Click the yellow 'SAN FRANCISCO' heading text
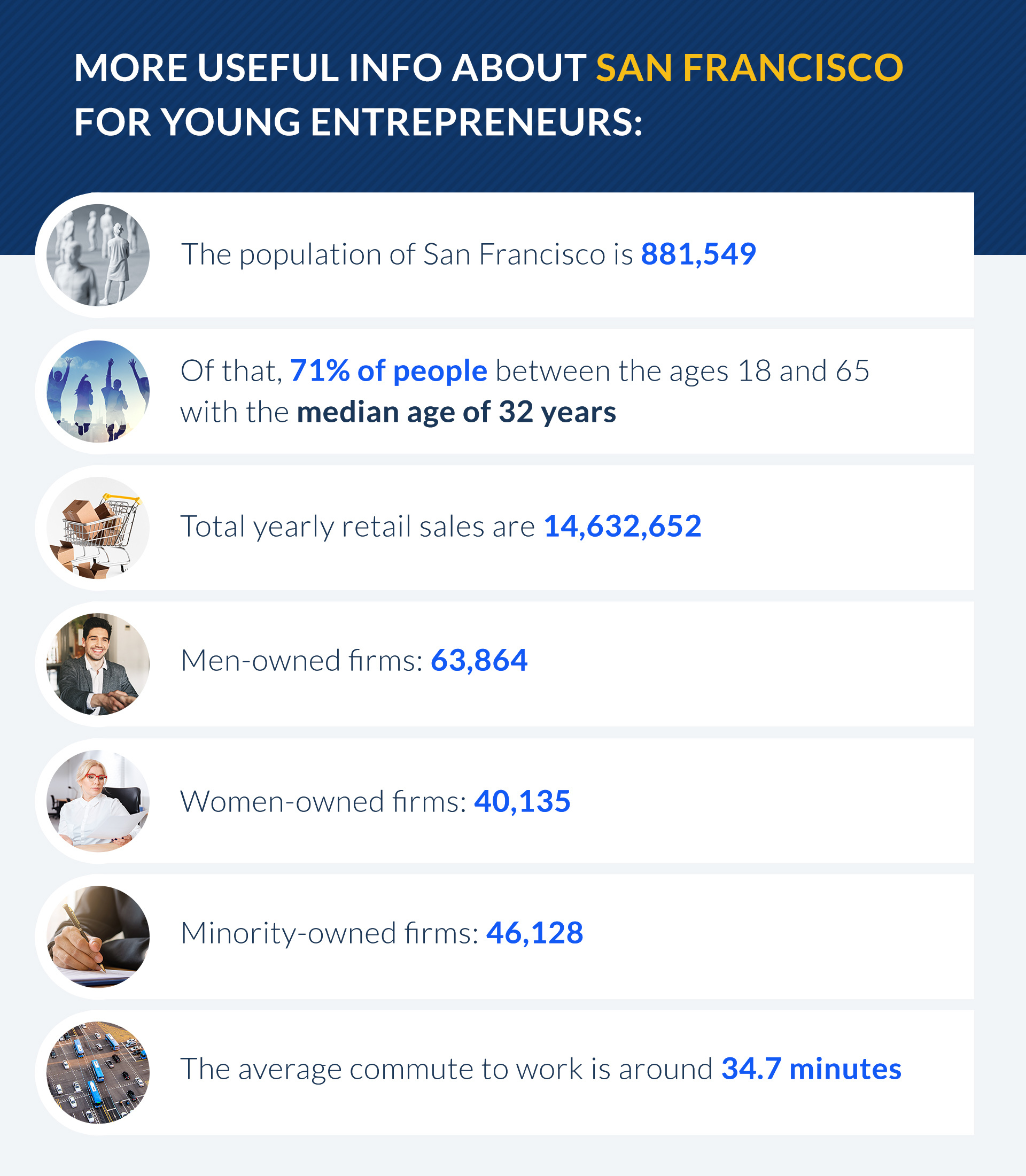 749,67
